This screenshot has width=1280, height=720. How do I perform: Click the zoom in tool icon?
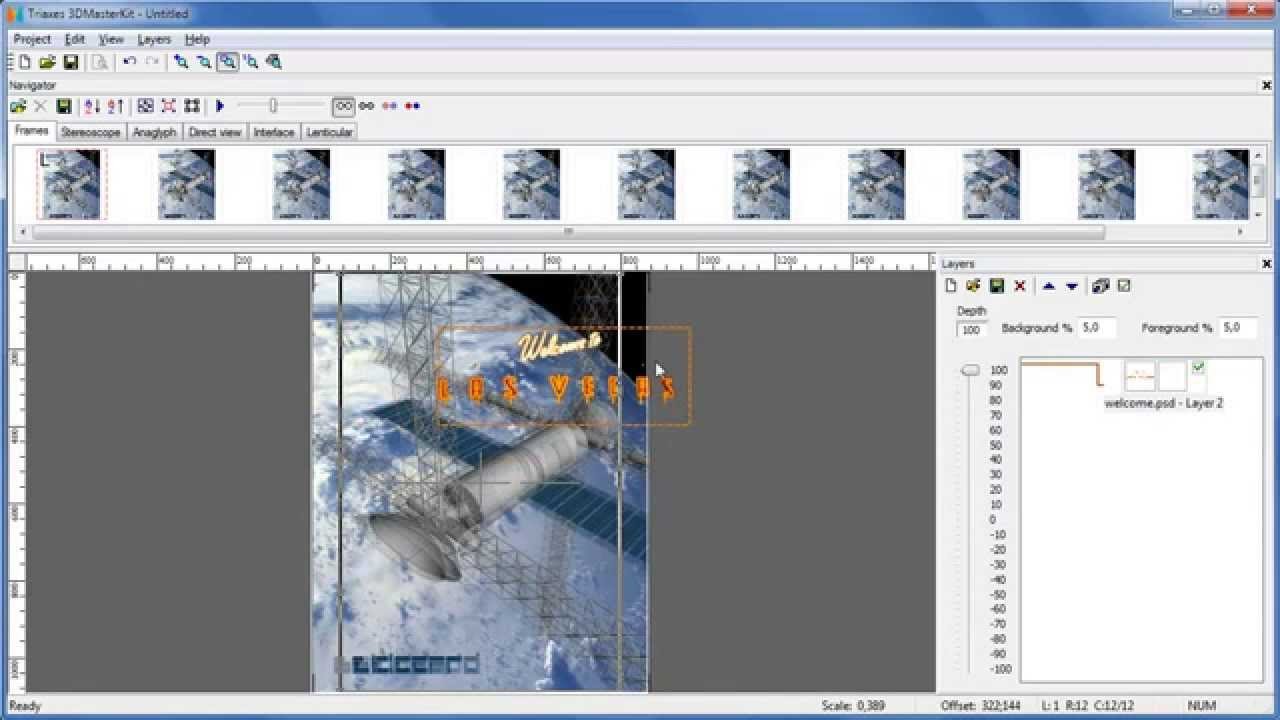181,62
